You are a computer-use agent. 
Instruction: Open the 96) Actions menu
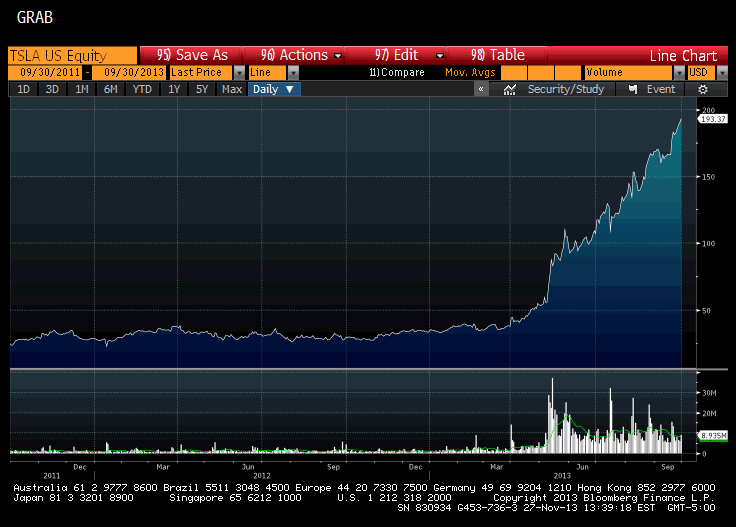click(293, 55)
